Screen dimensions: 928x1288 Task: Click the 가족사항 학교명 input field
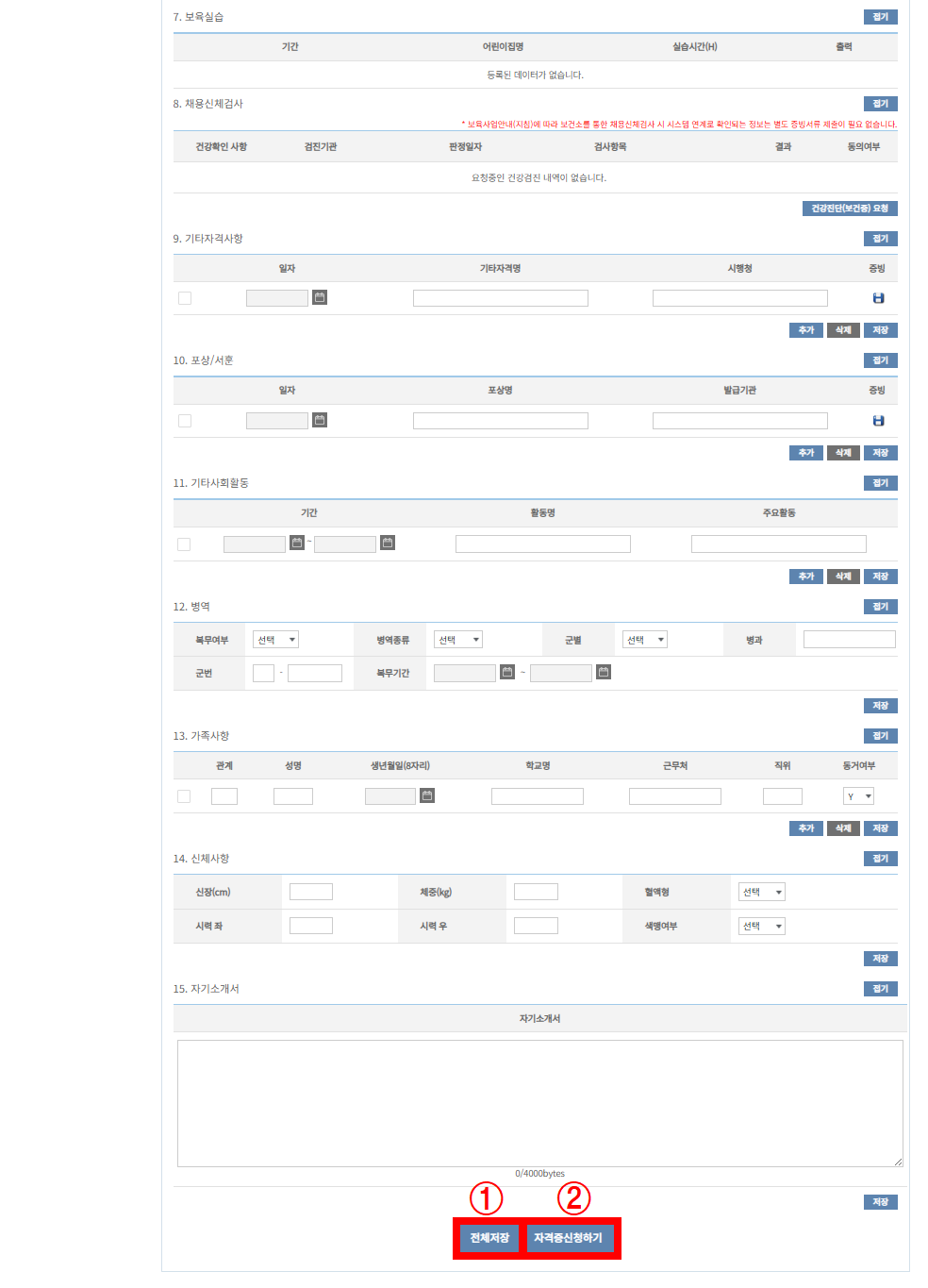pos(538,796)
